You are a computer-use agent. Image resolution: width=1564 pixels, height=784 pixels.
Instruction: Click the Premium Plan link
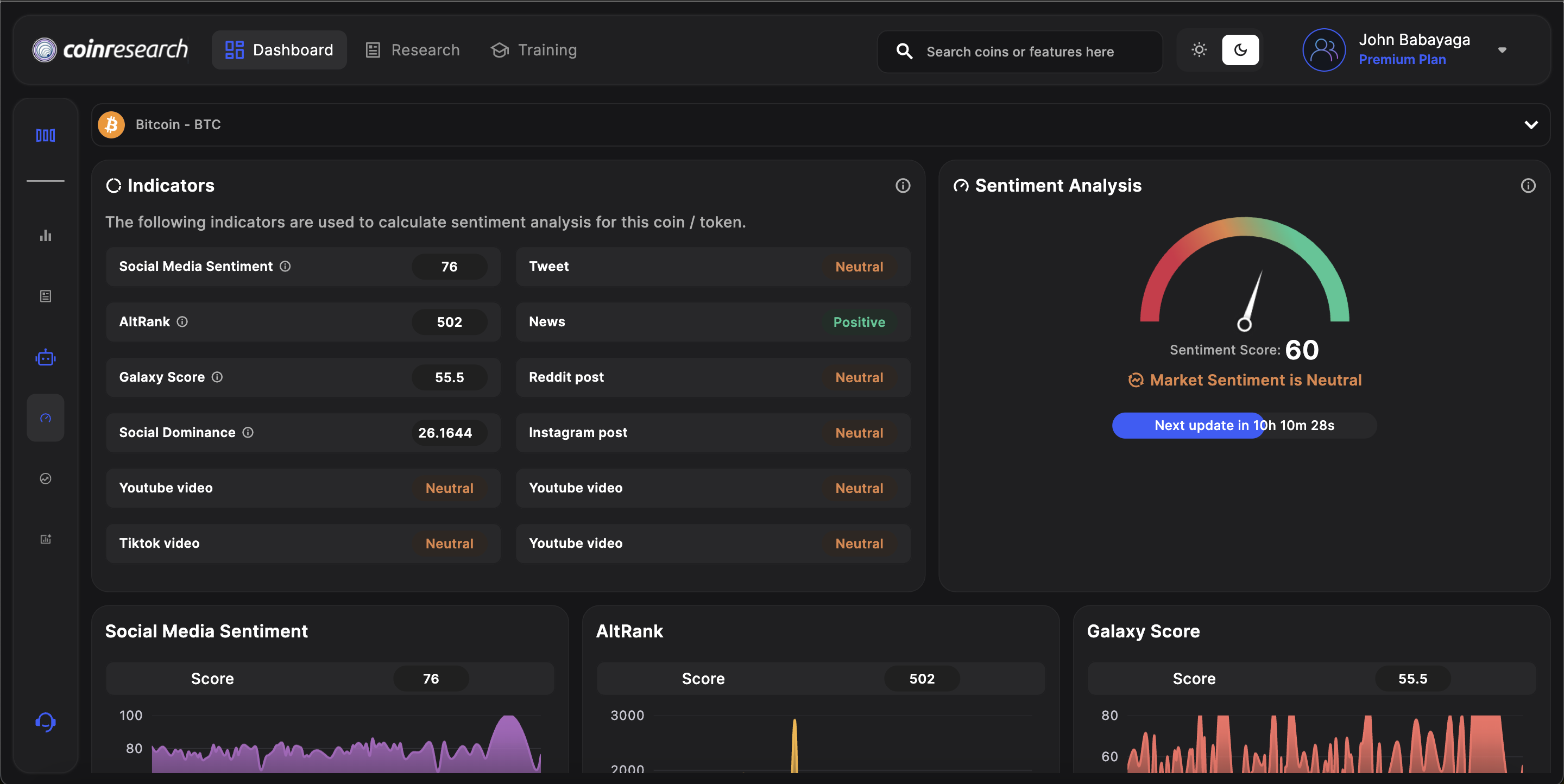coord(1402,60)
